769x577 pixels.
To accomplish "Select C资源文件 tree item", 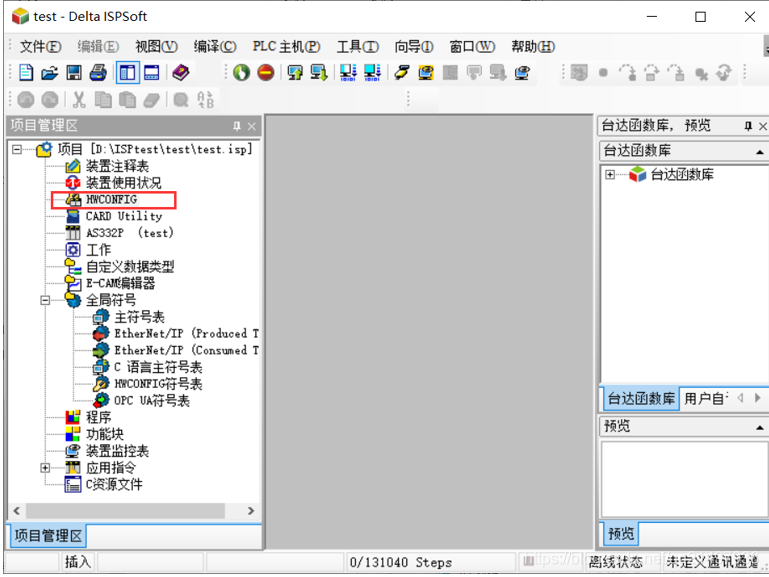I will (114, 484).
